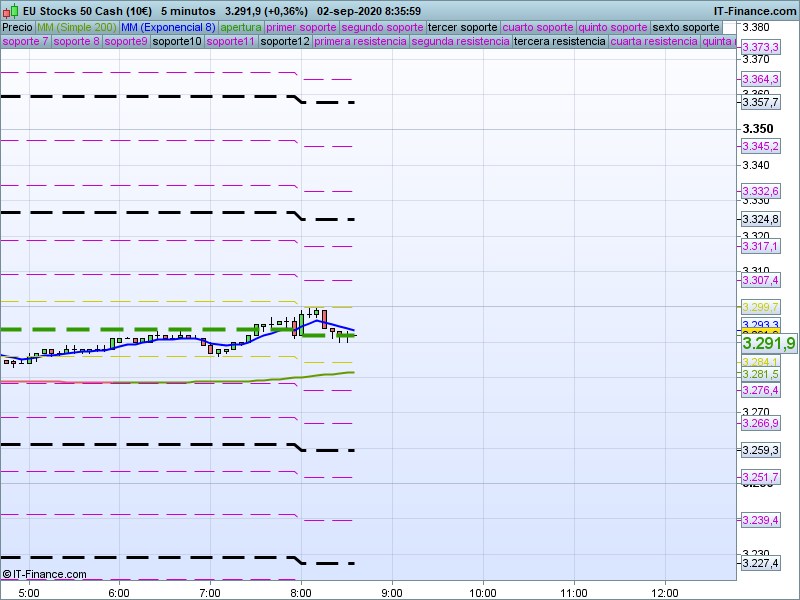Image resolution: width=800 pixels, height=600 pixels.
Task: Click the sexto soporte label
Action: [x=686, y=28]
